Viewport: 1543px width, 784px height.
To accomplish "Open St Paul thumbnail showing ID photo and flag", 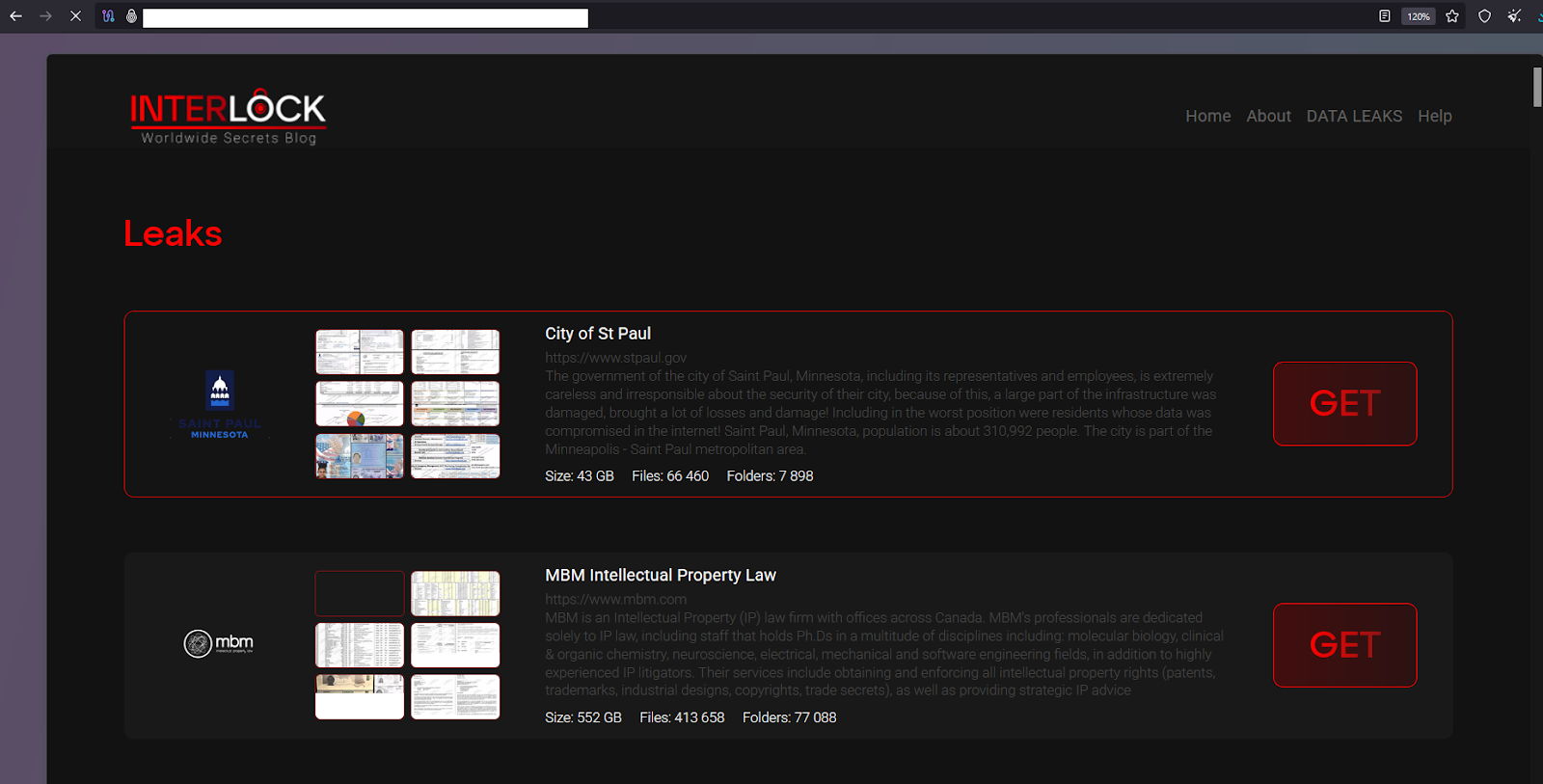I will 360,455.
